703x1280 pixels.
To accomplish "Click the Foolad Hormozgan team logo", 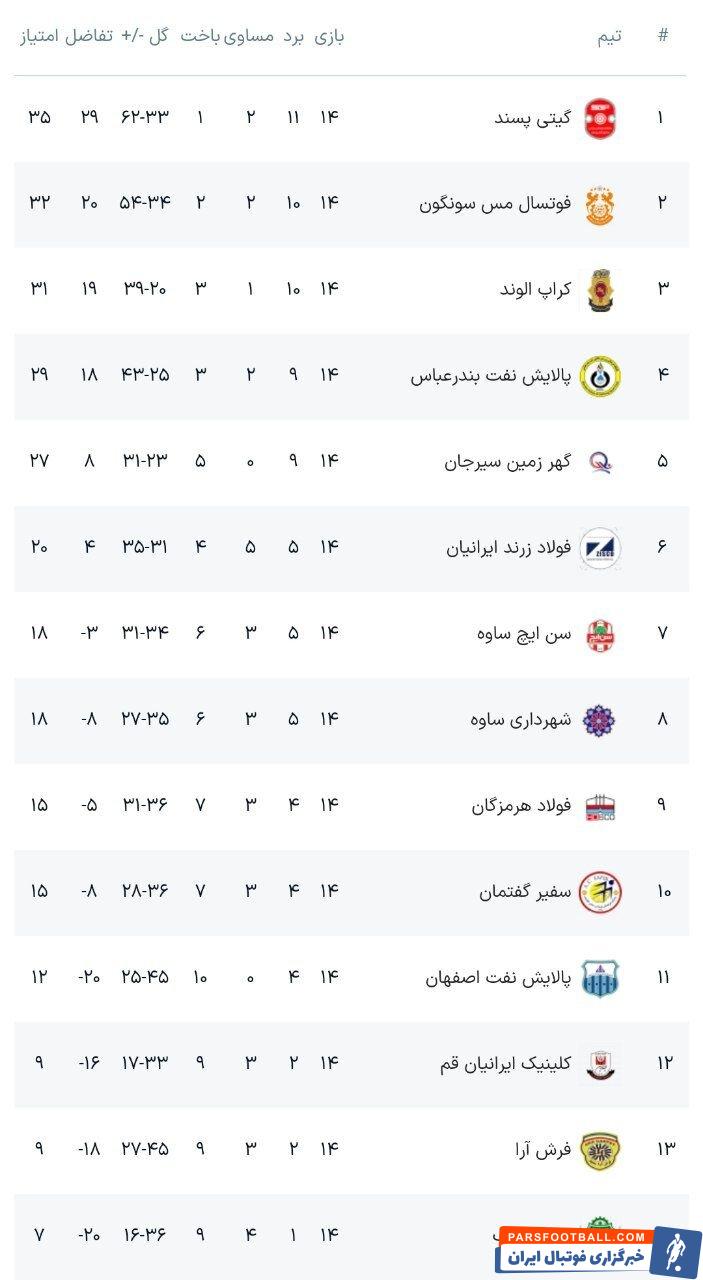I will point(599,806).
